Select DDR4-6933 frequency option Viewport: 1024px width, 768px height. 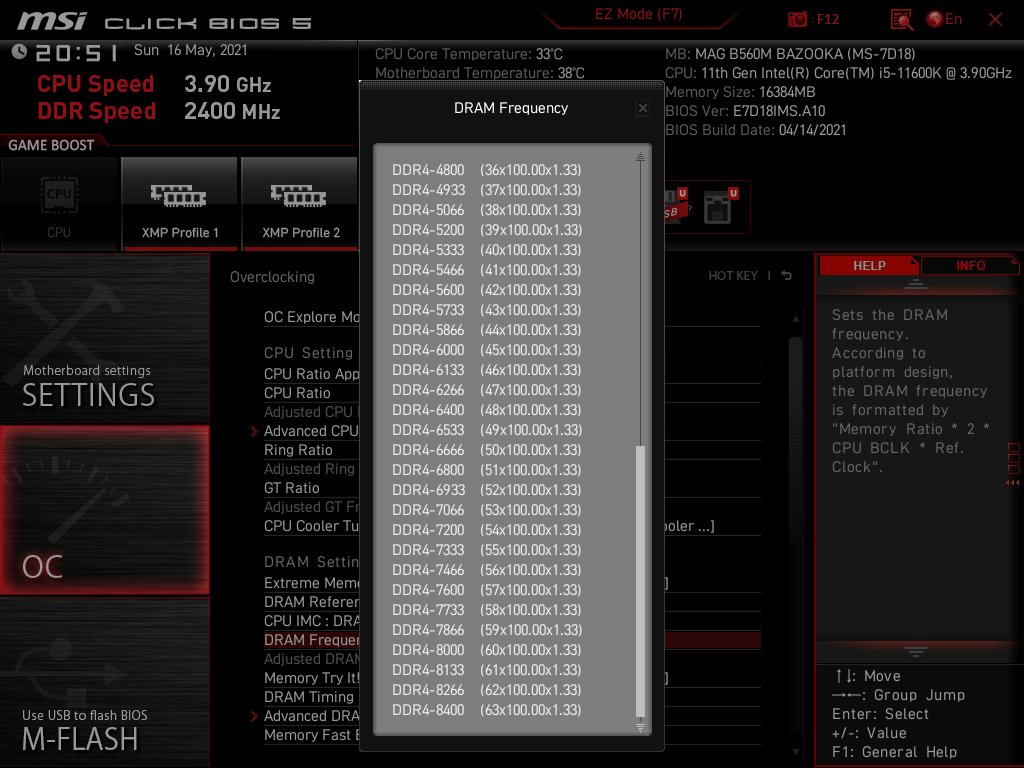click(487, 490)
